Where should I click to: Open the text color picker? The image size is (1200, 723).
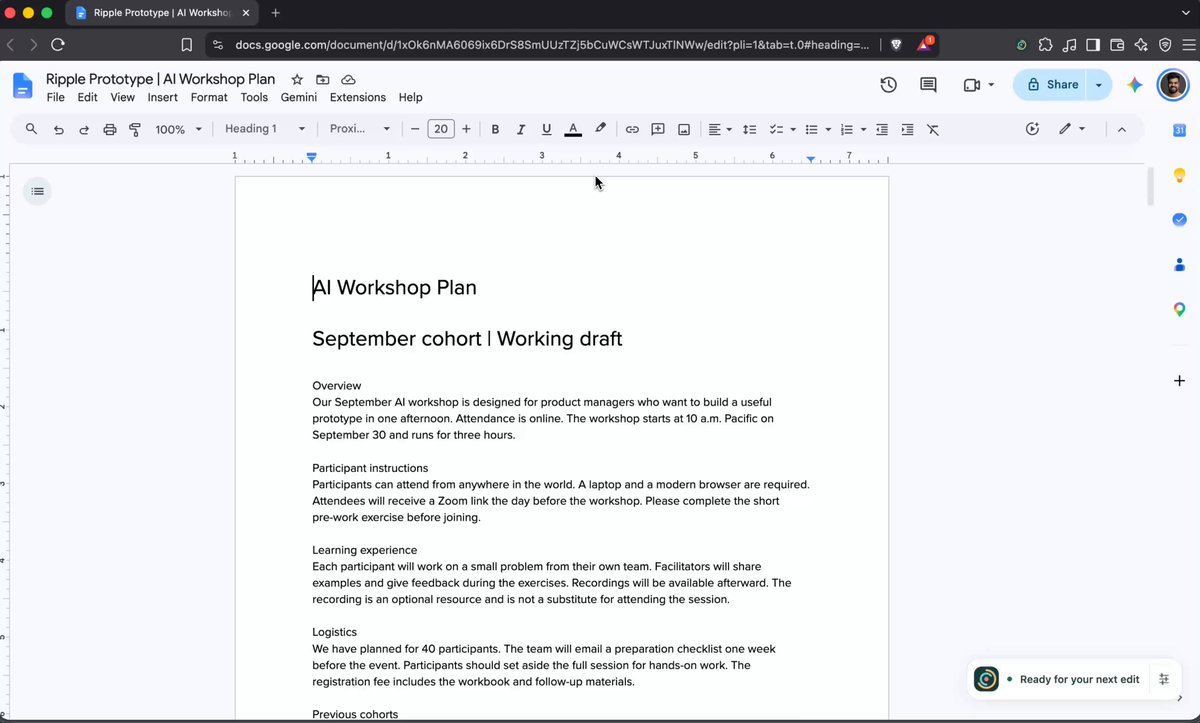572,129
